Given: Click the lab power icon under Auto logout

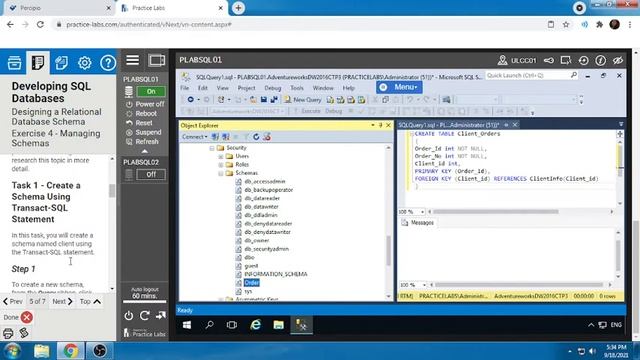Looking at the screenshot, I should click(129, 316).
